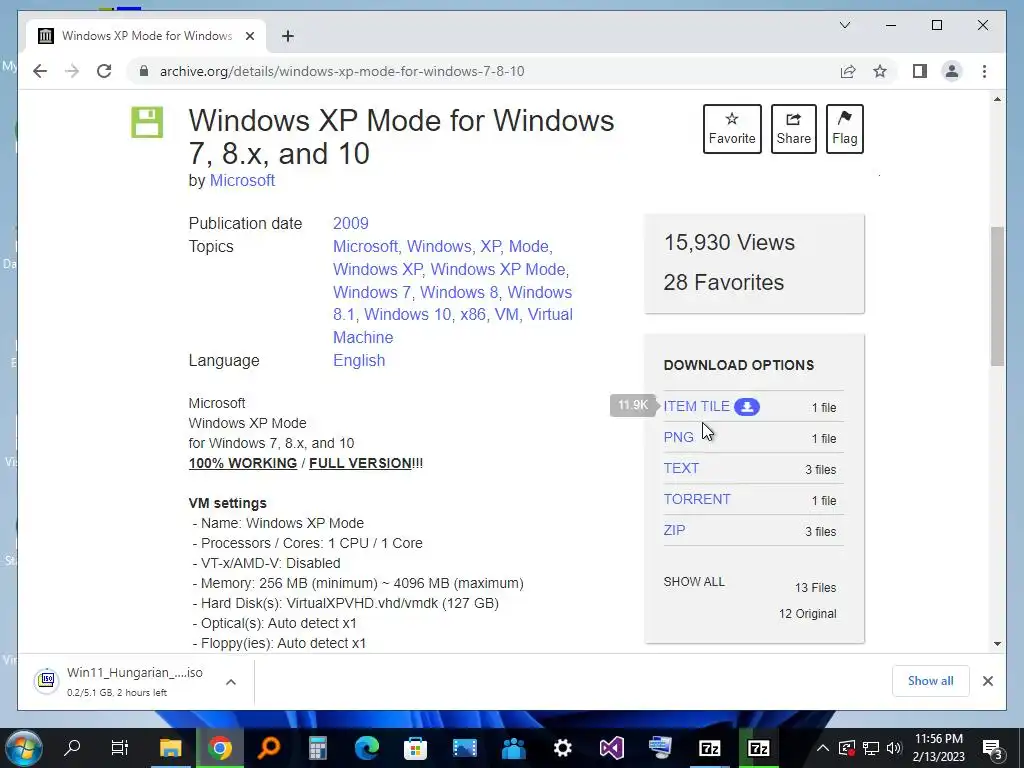Open the blue People app on taskbar
The height and width of the screenshot is (768, 1024).
click(513, 748)
